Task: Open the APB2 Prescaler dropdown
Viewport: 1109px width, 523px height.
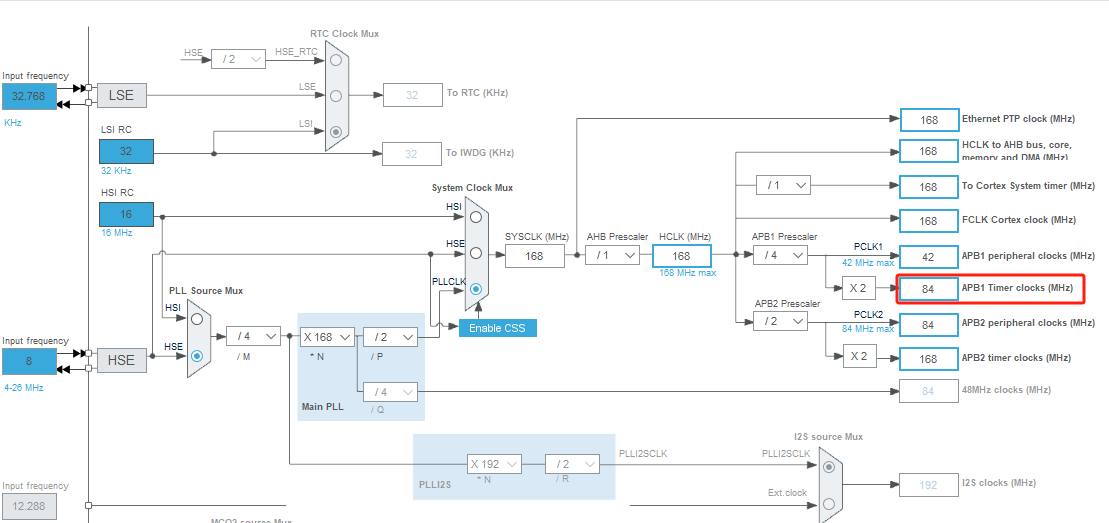Action: coord(780,321)
